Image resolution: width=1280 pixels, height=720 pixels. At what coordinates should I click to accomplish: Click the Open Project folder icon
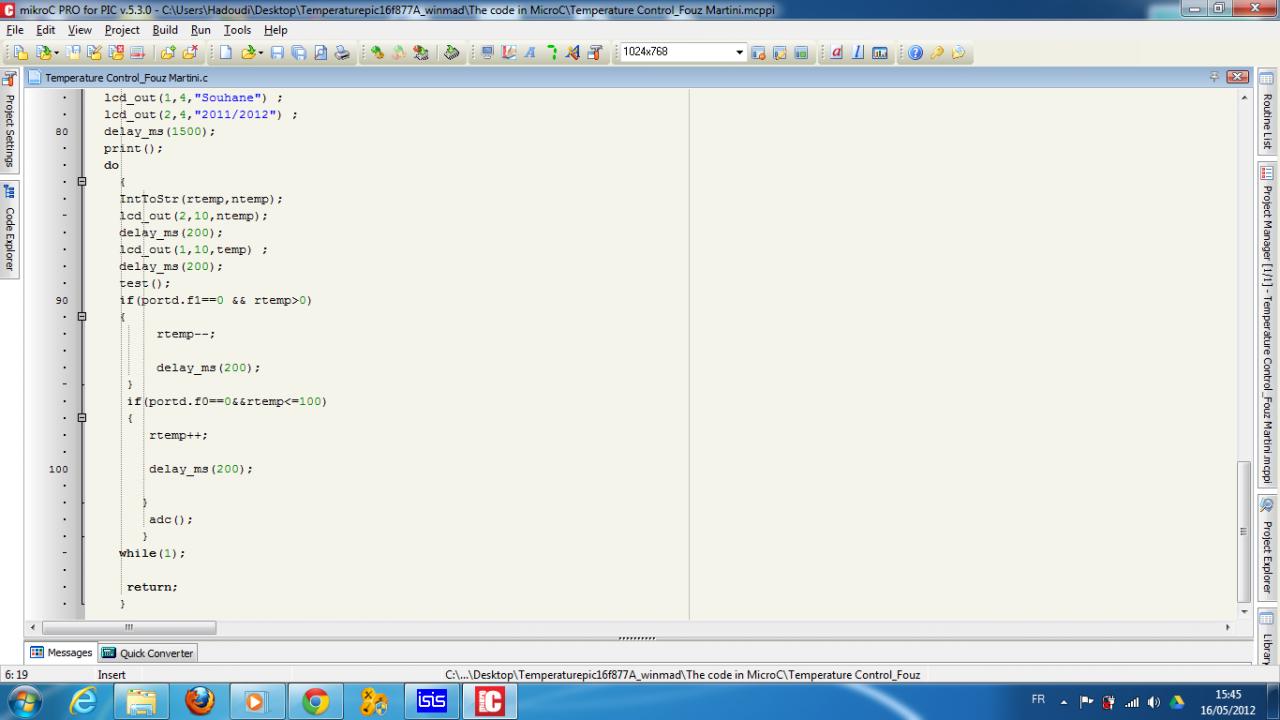pos(42,53)
